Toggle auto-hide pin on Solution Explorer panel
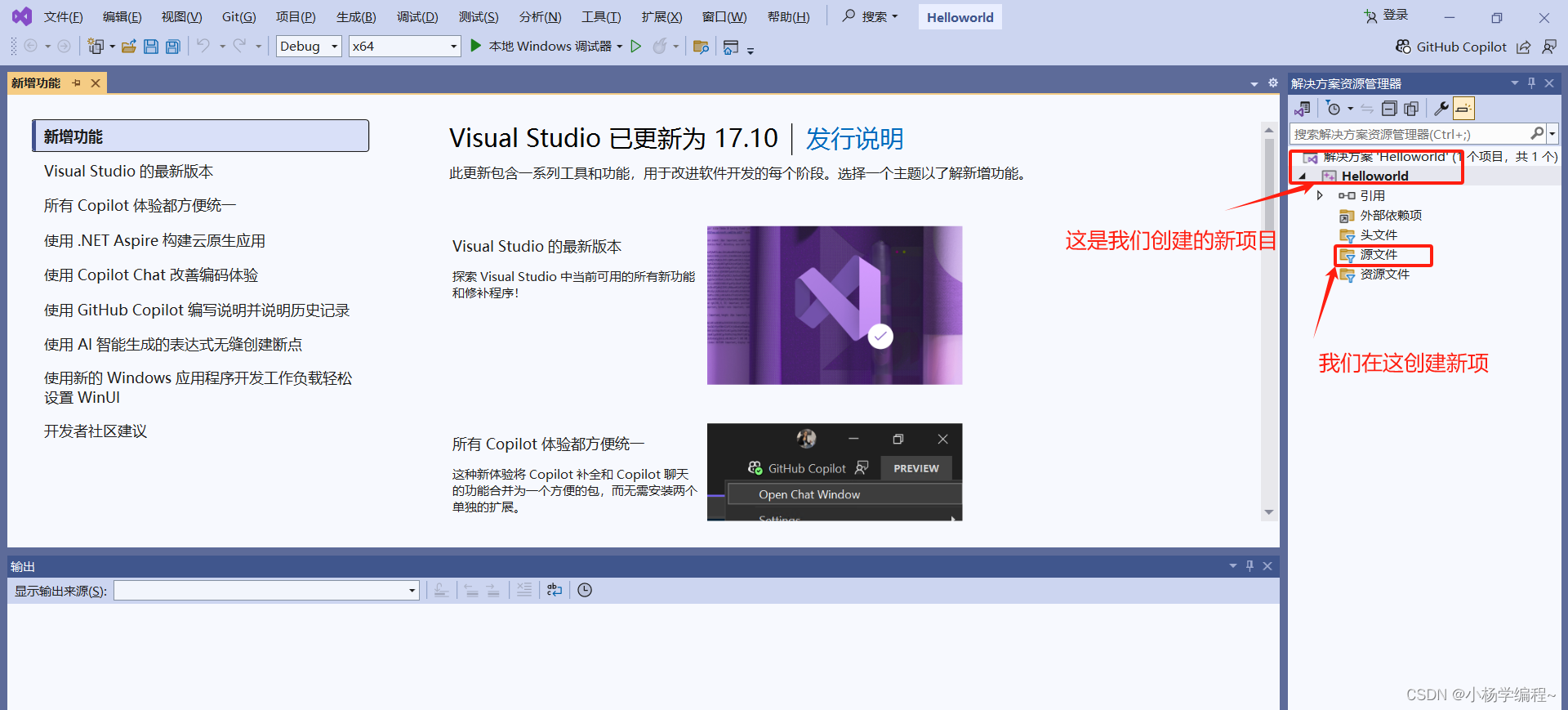 [x=1531, y=83]
